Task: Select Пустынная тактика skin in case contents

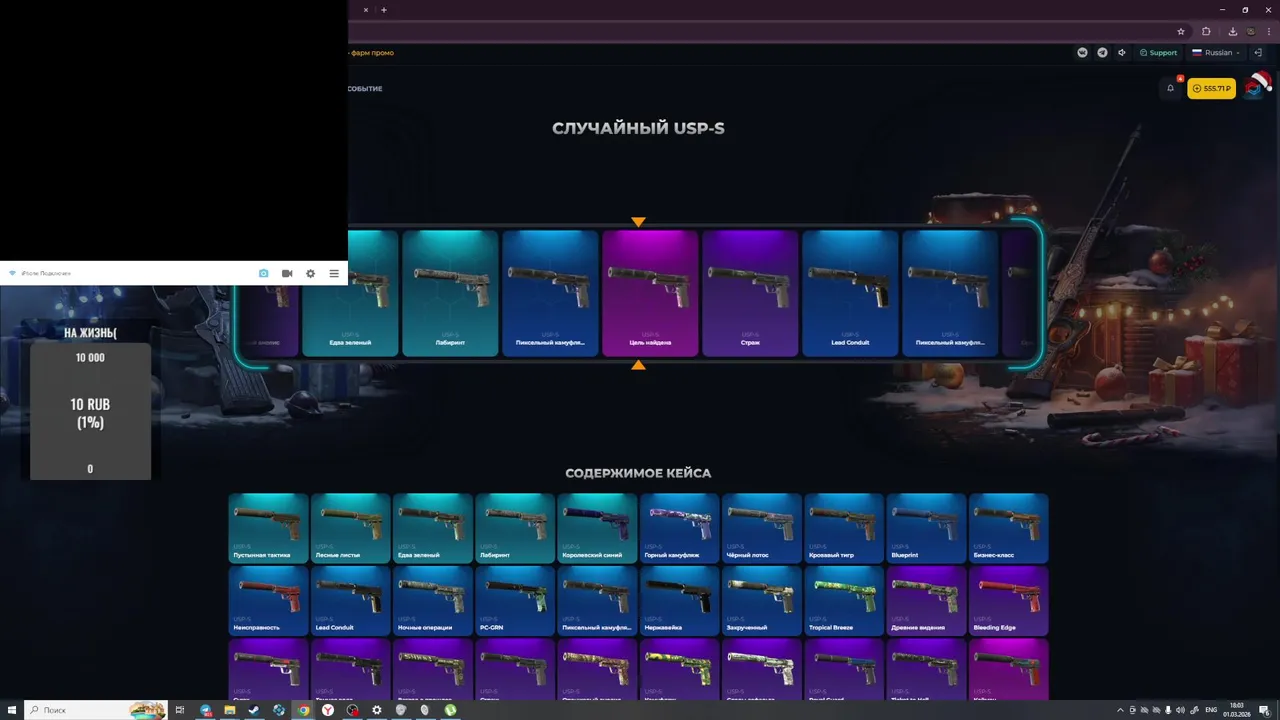Action: (x=268, y=528)
